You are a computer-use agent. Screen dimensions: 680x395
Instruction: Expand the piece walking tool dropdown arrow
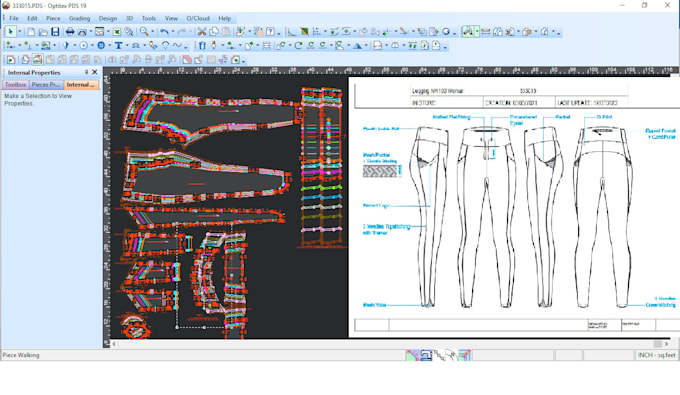[x=477, y=32]
